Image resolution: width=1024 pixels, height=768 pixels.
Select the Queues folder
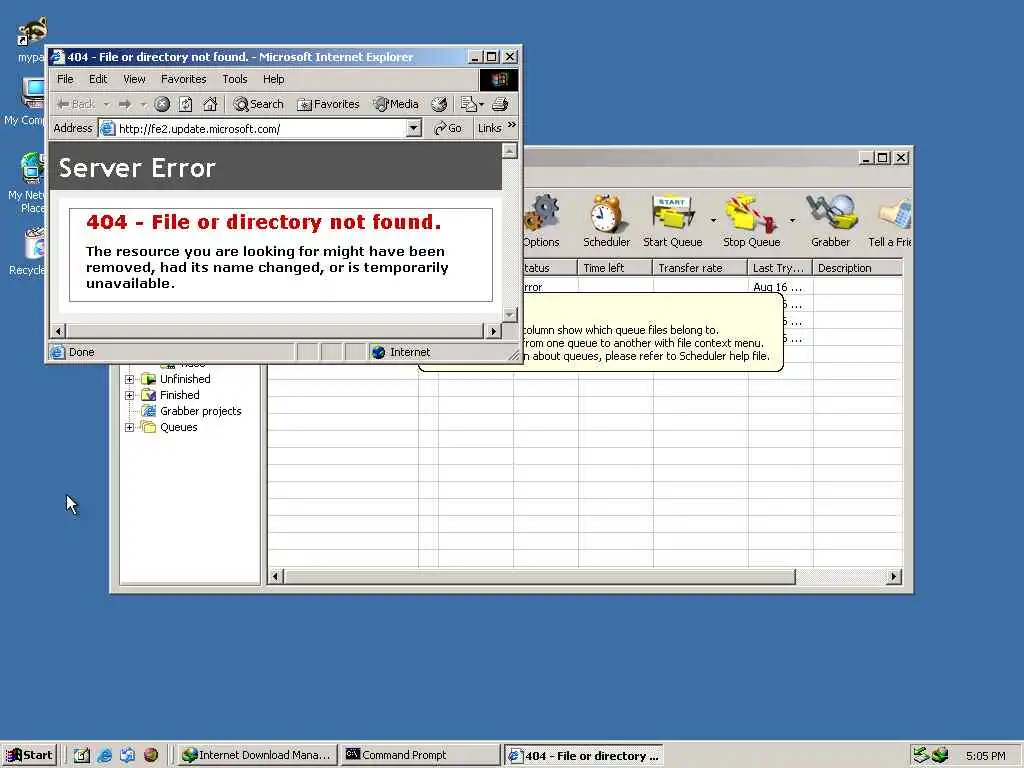(178, 427)
